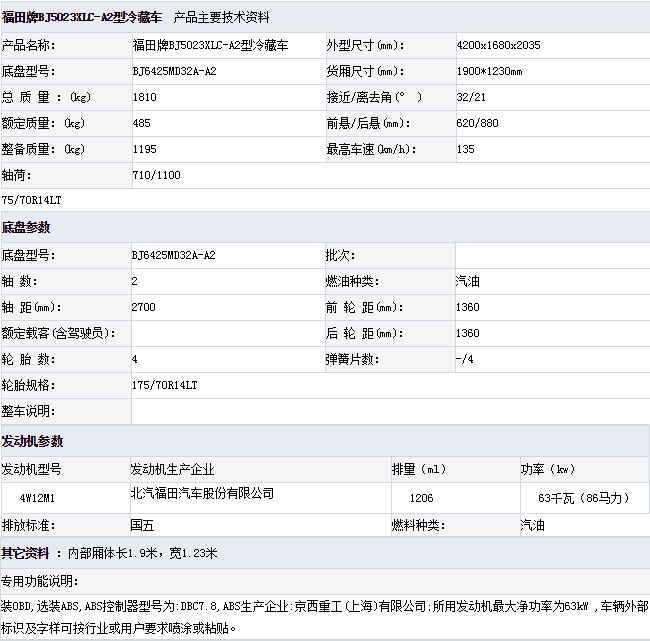
Task: Click approach/departure angle value 32/21
Action: (471, 97)
